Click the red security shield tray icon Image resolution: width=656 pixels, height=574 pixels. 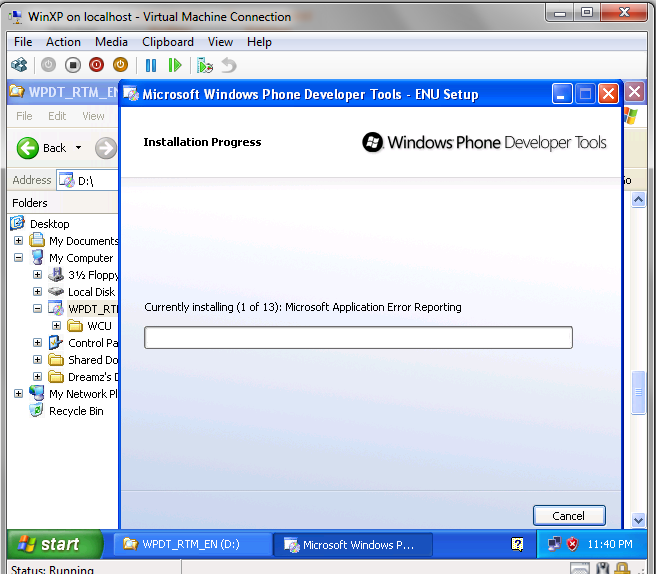pos(573,545)
